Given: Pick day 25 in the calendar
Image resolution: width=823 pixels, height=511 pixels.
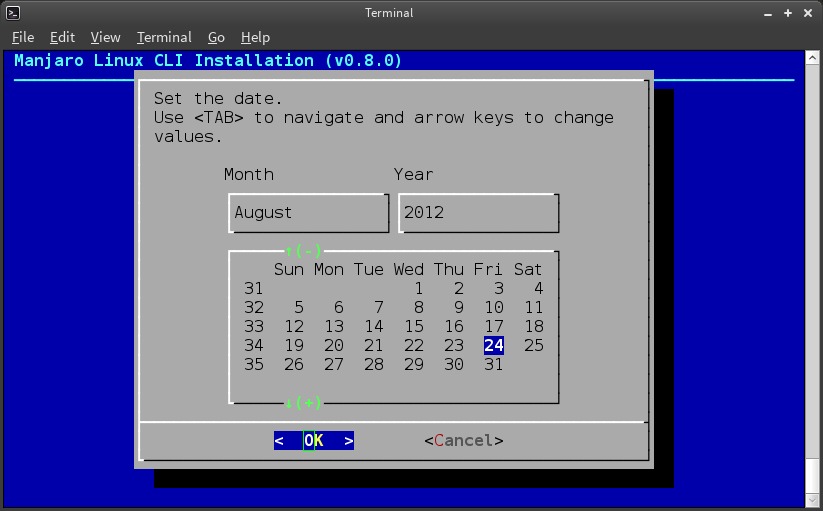Looking at the screenshot, I should tap(534, 345).
